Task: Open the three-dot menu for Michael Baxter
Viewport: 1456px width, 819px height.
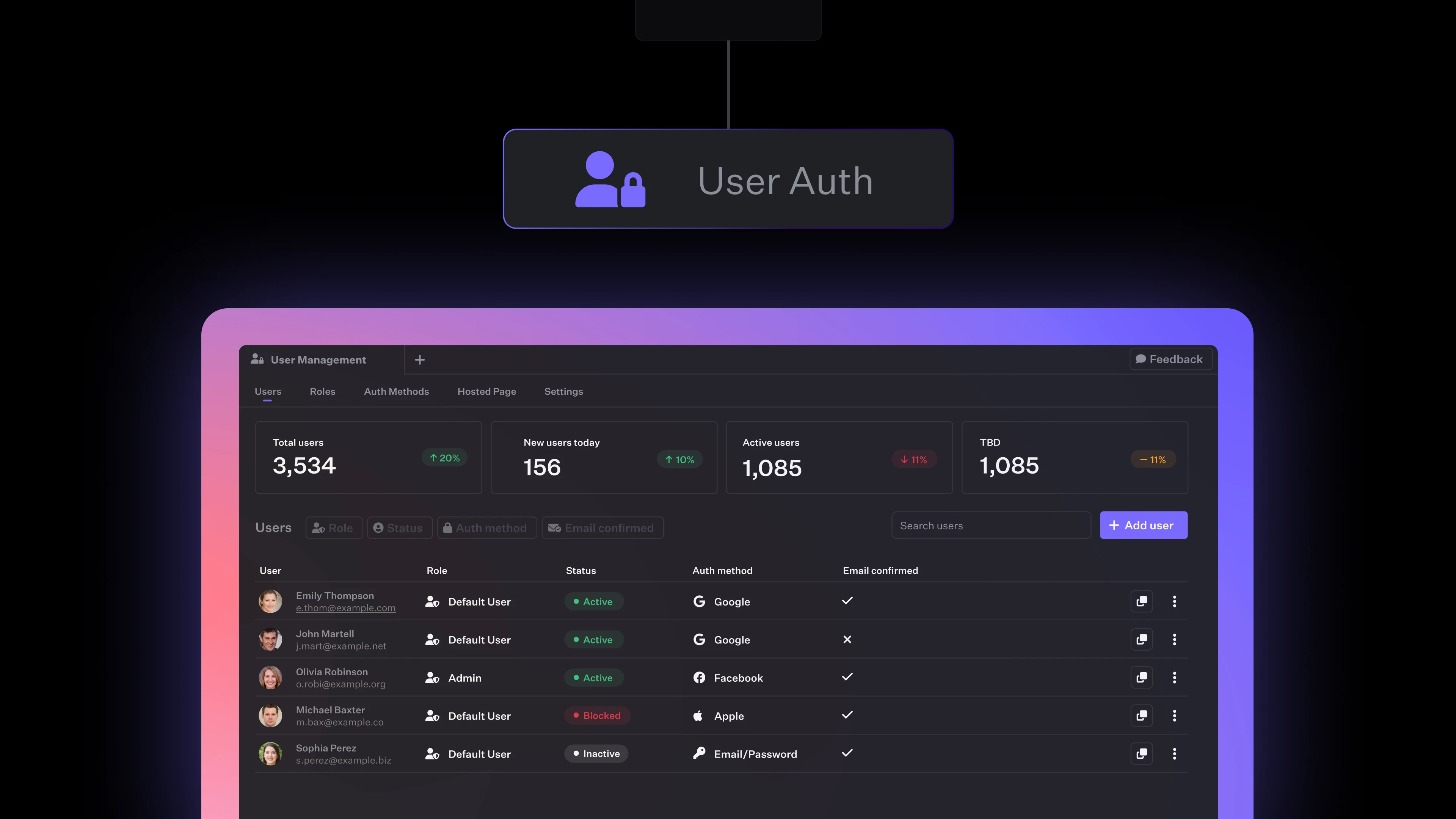Action: (1175, 715)
